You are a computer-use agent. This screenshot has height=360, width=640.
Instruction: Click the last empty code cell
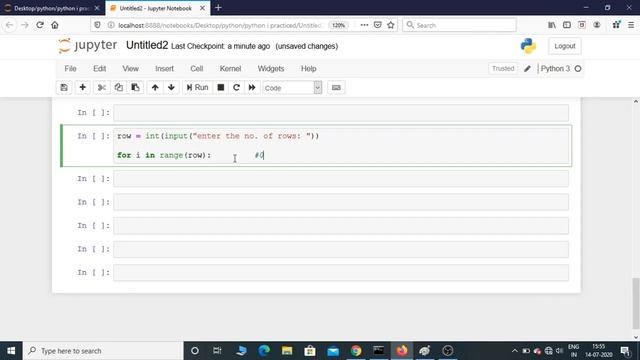(341, 273)
